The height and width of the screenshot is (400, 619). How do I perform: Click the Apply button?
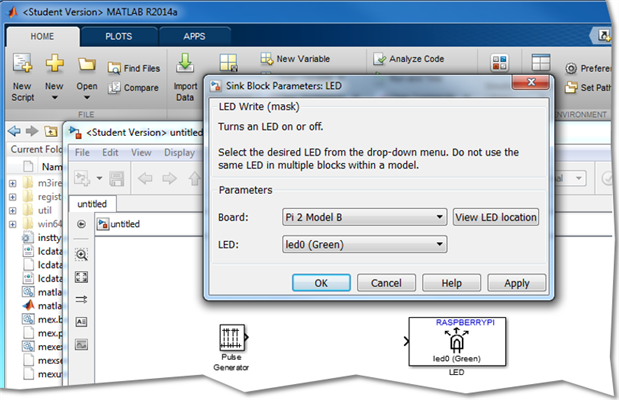pyautogui.click(x=516, y=283)
